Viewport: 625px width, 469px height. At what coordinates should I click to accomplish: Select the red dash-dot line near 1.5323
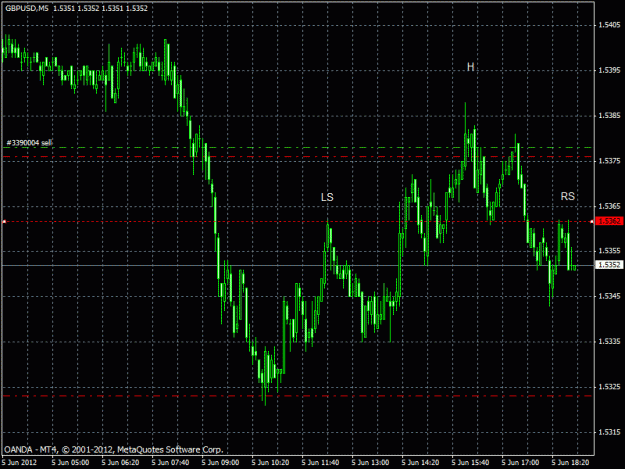coord(298,396)
